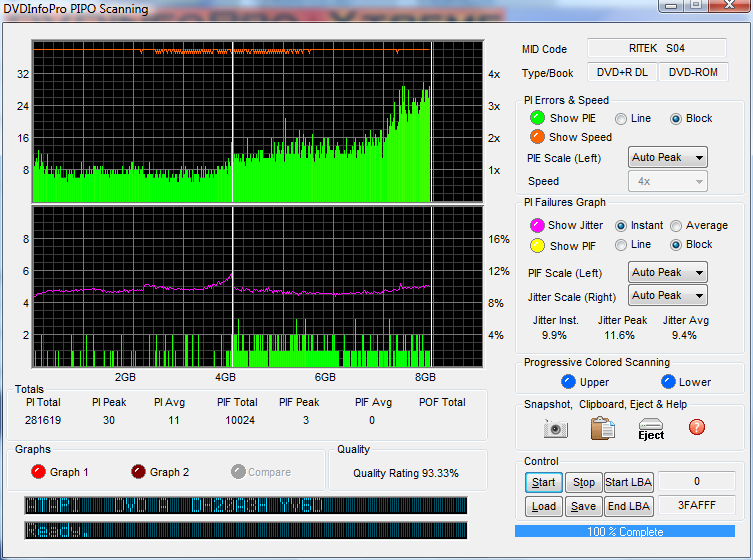This screenshot has width=753, height=560.
Task: Click the gray Compare indicator
Action: pos(238,472)
